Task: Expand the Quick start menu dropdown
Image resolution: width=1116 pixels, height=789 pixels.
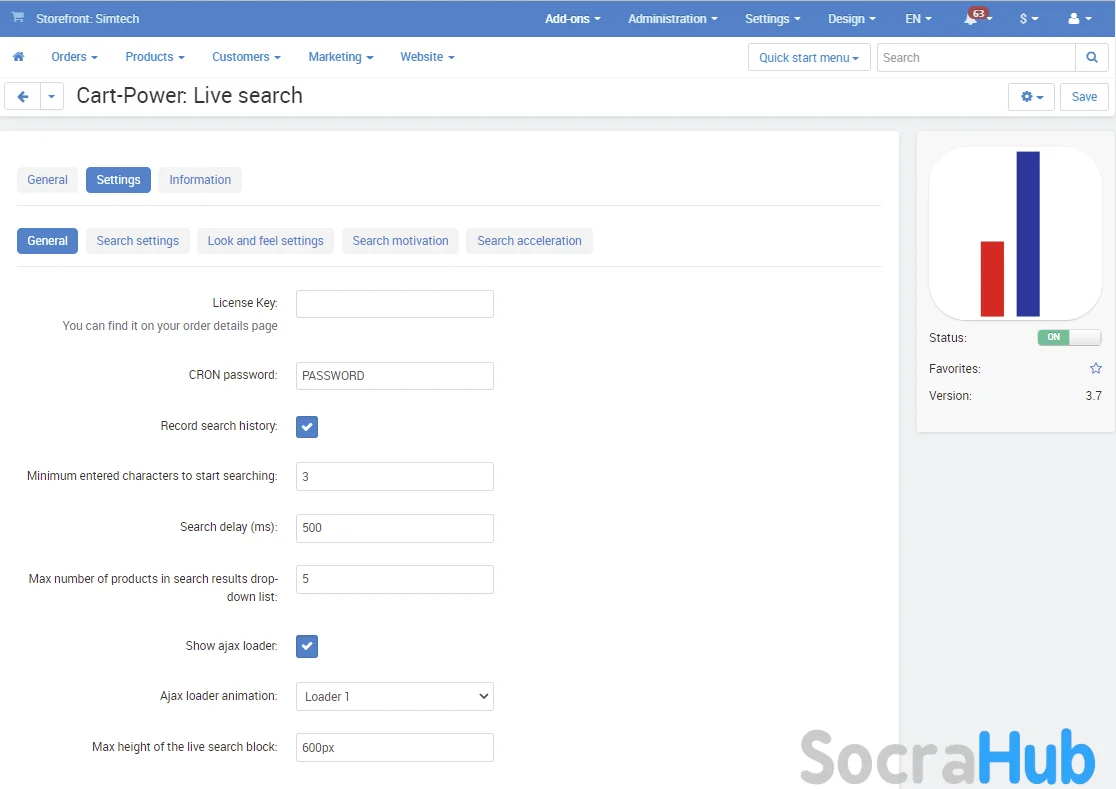Action: click(808, 58)
